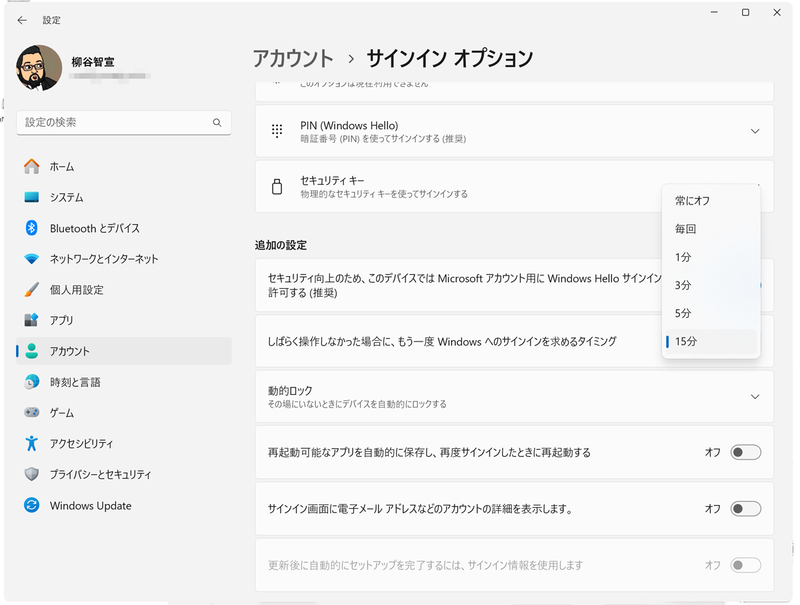Image resolution: width=800 pixels, height=605 pixels.
Task: Click the プライバシーとセキュリティ shield icon
Action: (x=31, y=474)
